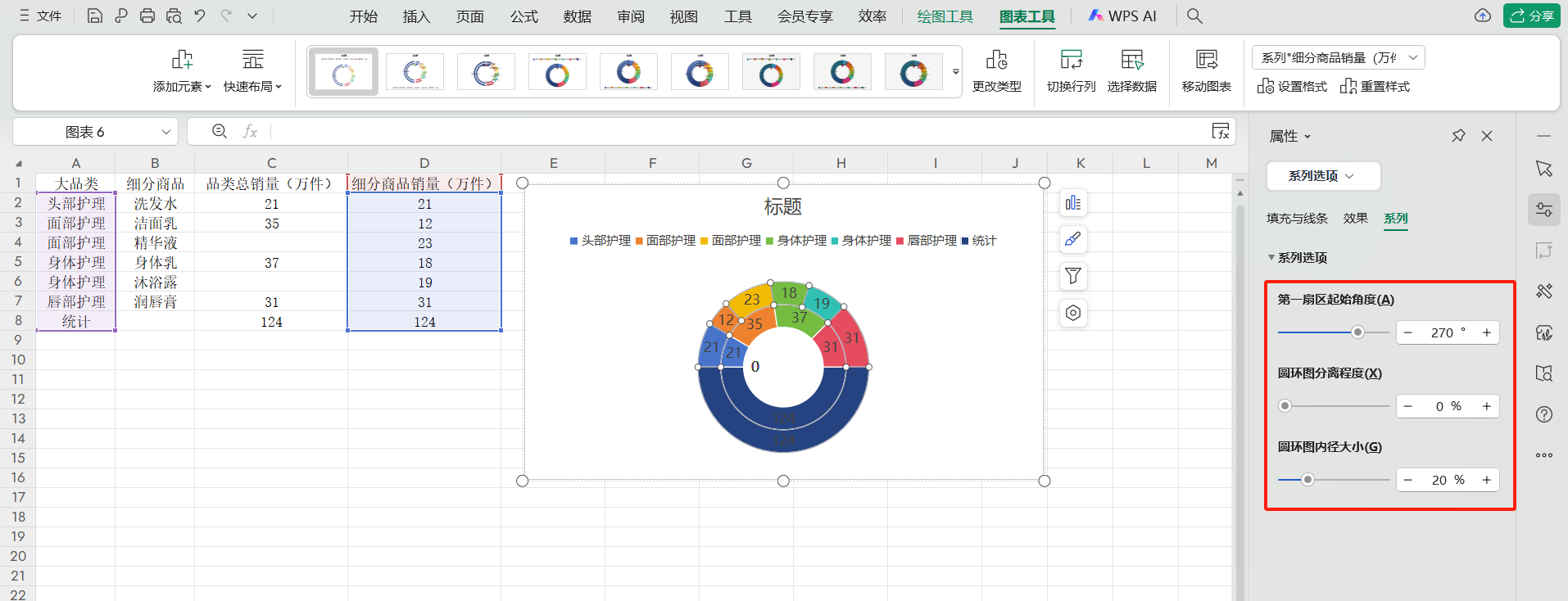
Task: Click Reset Style (重置样式) button
Action: (x=1375, y=86)
